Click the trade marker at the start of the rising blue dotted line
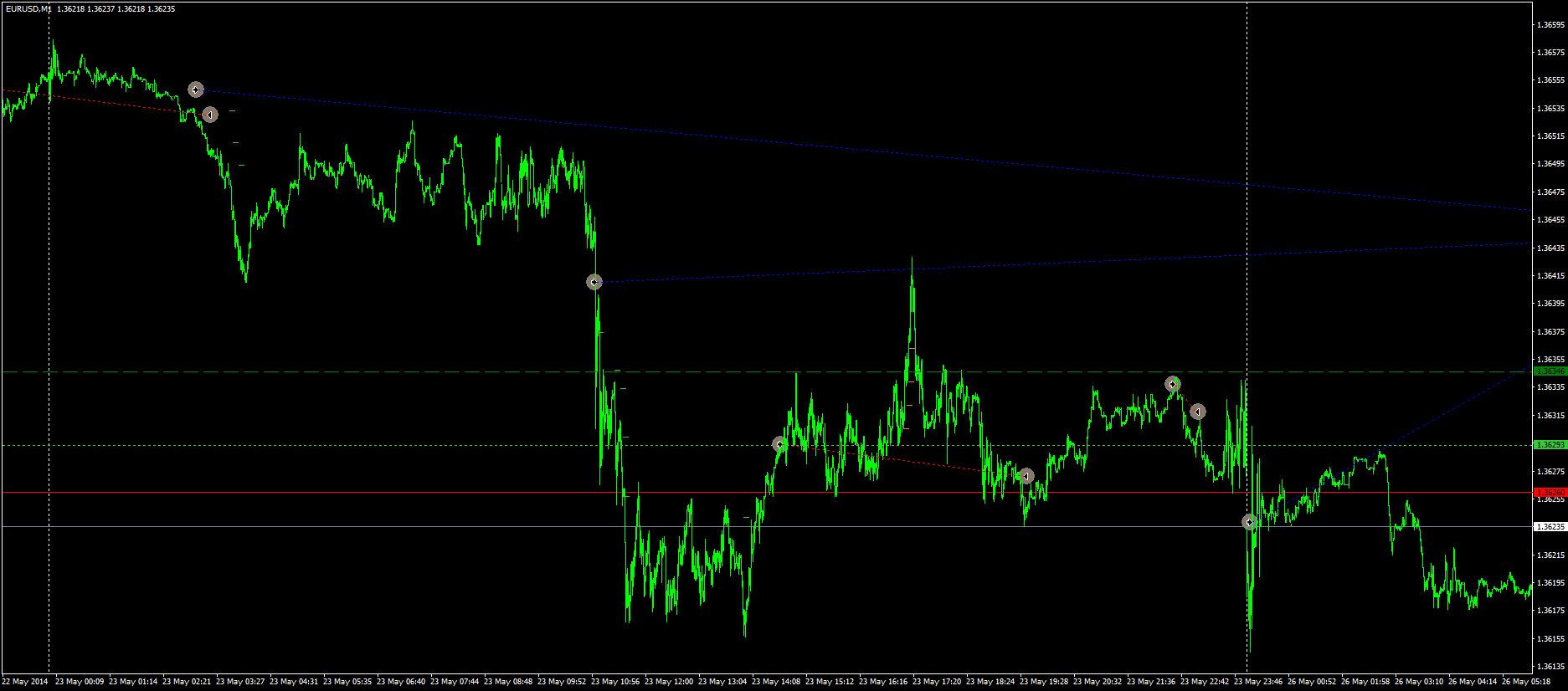This screenshot has height=691, width=1568. [594, 282]
